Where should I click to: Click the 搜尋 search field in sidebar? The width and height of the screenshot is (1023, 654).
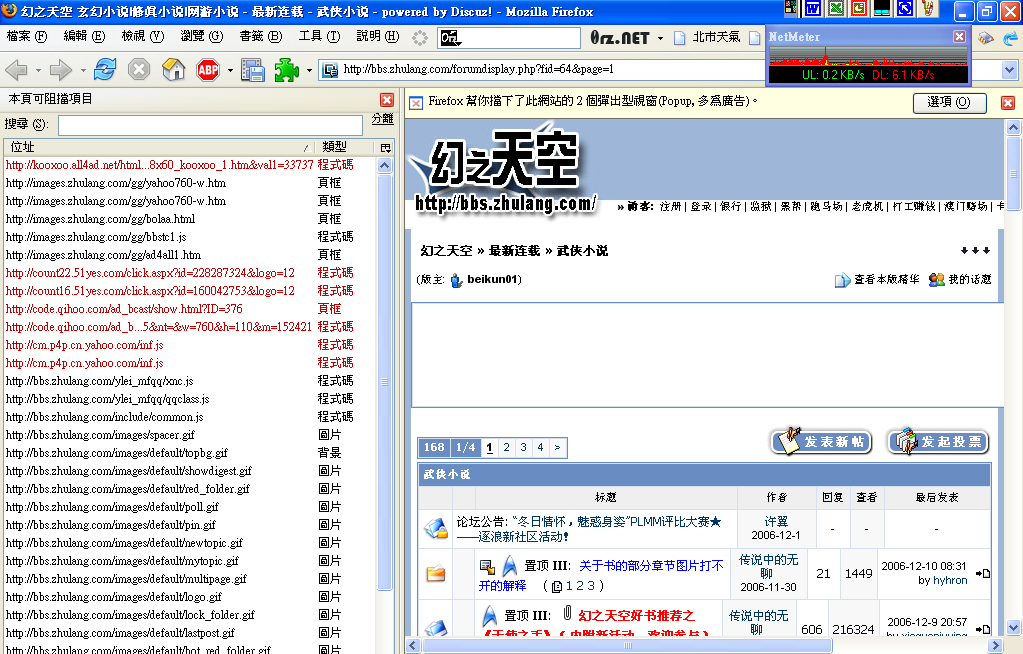pyautogui.click(x=209, y=125)
